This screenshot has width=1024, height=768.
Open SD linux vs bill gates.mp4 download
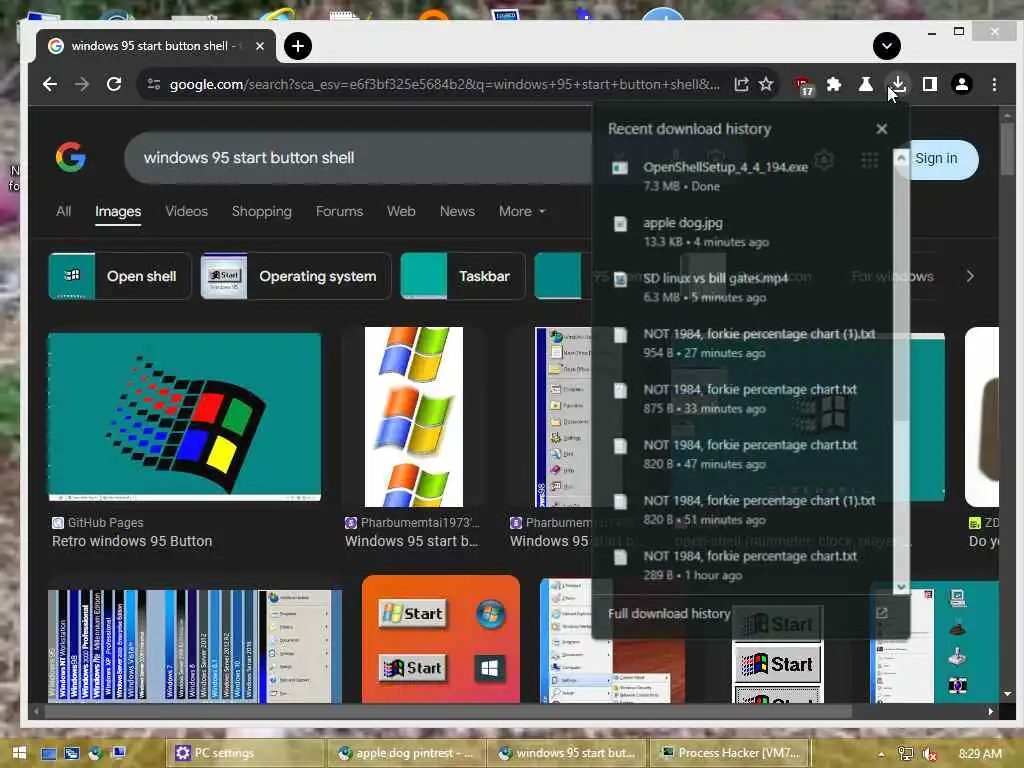[744, 287]
